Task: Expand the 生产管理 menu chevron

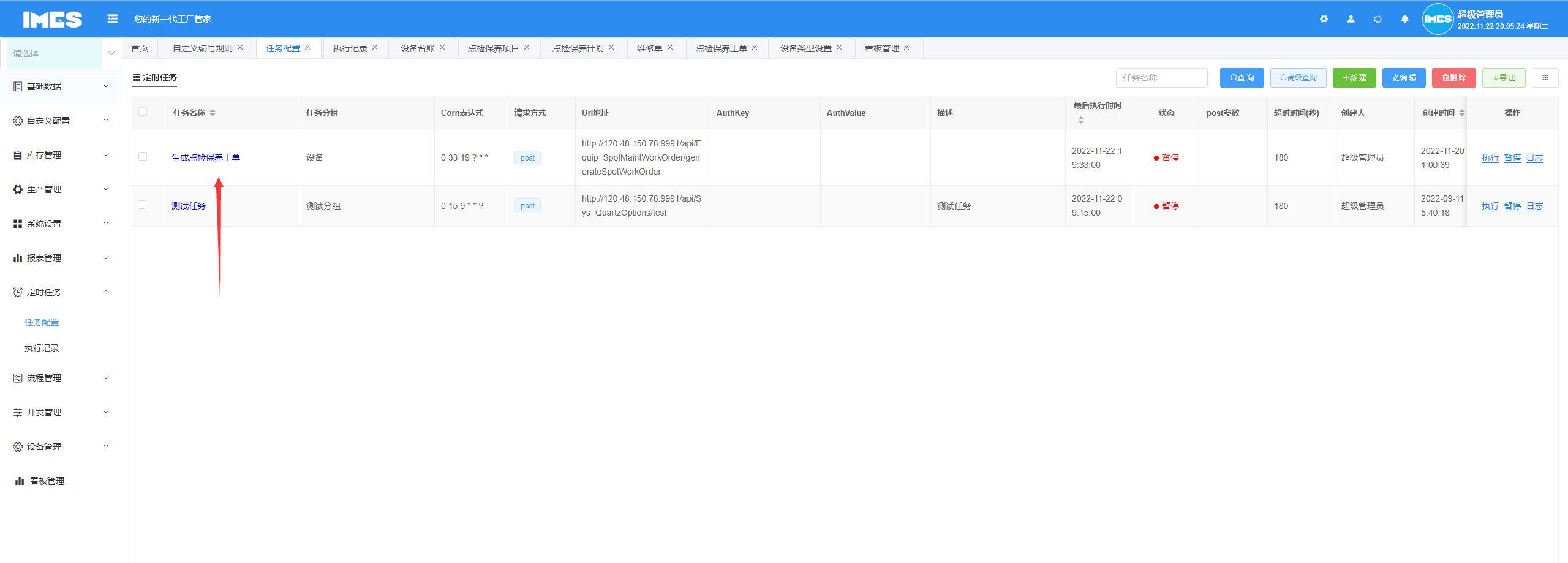Action: [106, 189]
